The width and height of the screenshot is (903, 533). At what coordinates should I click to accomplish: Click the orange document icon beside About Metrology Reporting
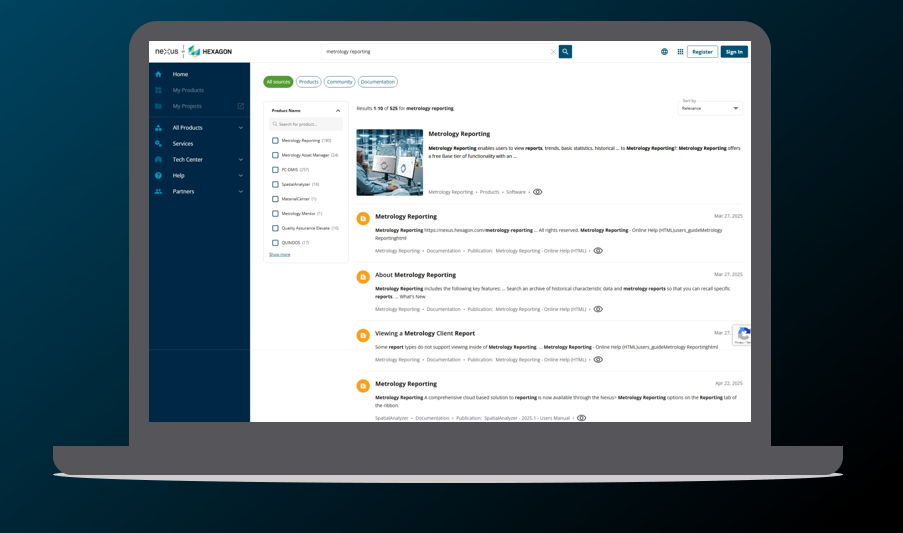(x=363, y=277)
